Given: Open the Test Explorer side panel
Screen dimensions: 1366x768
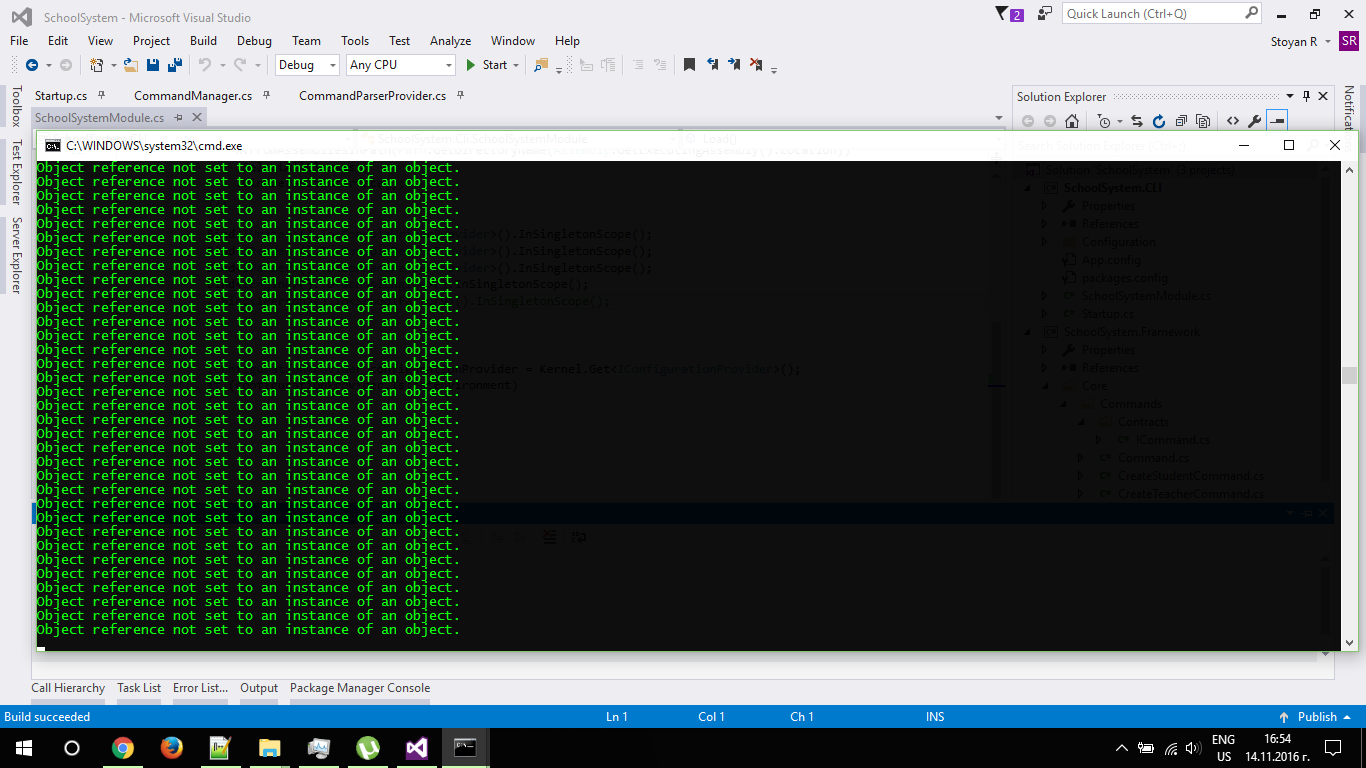Looking at the screenshot, I should point(16,172).
